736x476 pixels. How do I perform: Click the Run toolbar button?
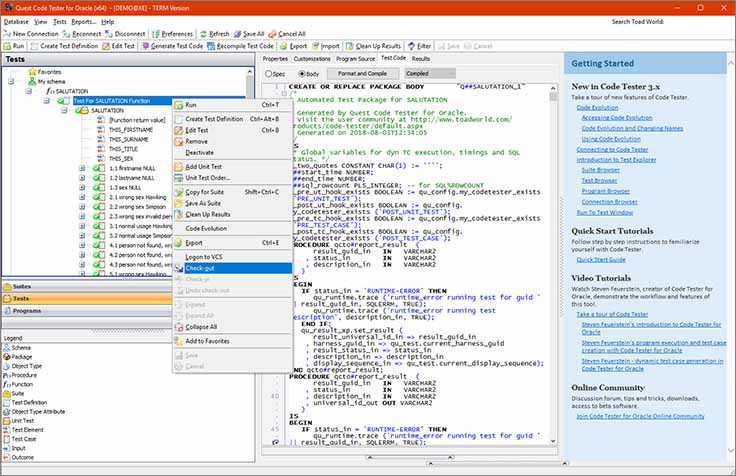(13, 46)
